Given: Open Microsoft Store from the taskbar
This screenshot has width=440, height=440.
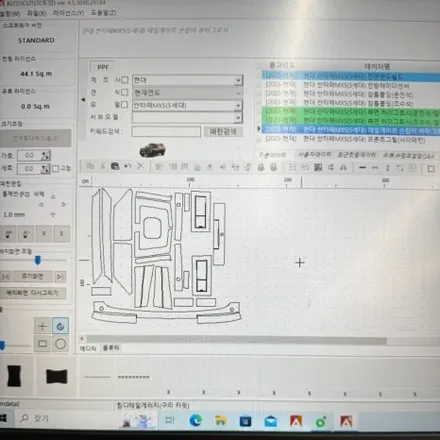Looking at the screenshot, I should coord(245,421).
